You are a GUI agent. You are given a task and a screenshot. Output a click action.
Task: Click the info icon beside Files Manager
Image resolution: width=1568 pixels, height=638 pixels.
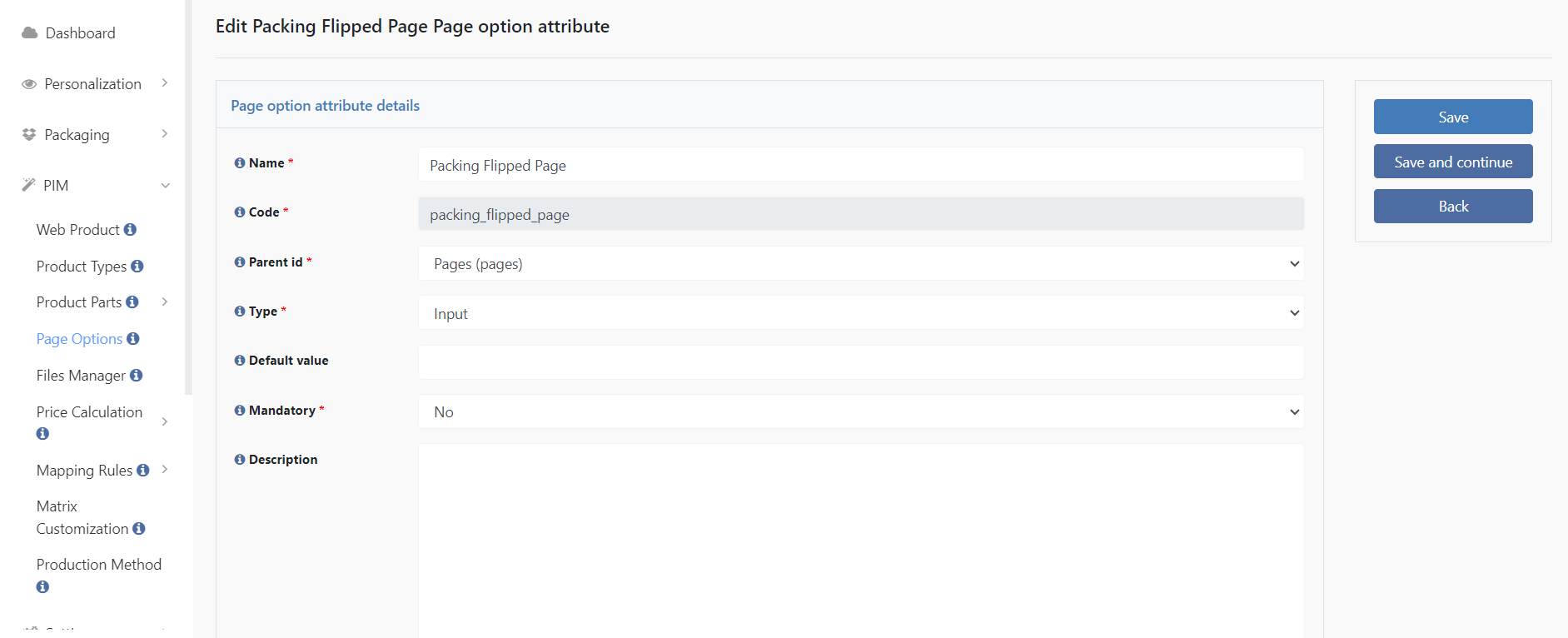tap(136, 375)
